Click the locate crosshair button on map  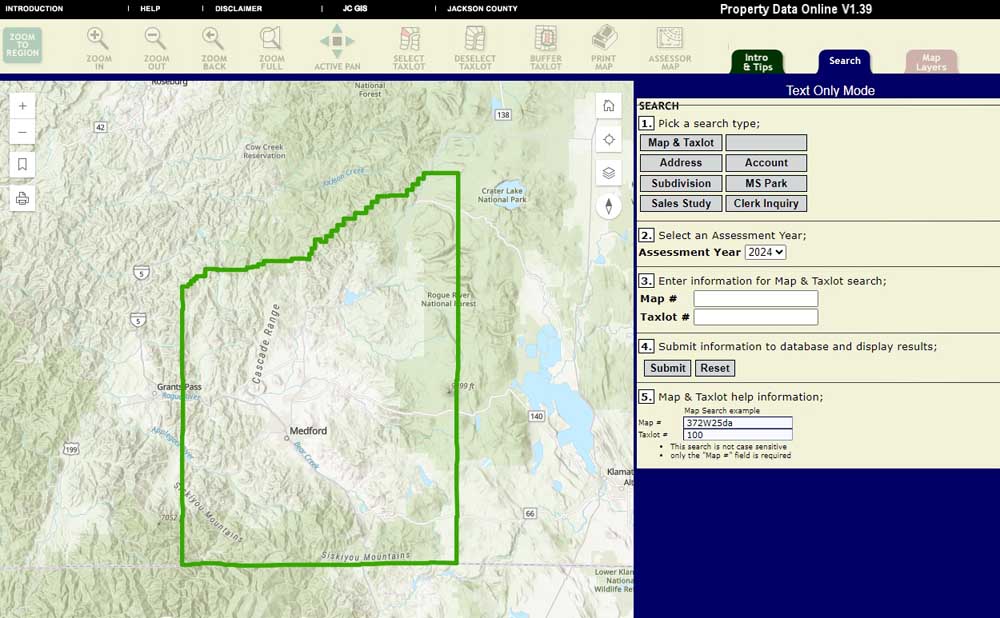point(608,139)
